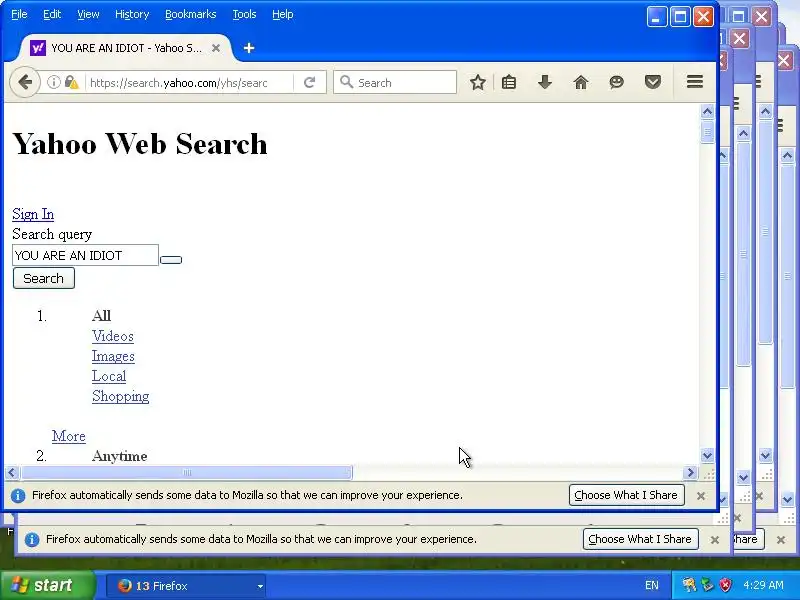This screenshot has width=800, height=600.
Task: Click Choose What I Share in second window
Action: [x=640, y=539]
